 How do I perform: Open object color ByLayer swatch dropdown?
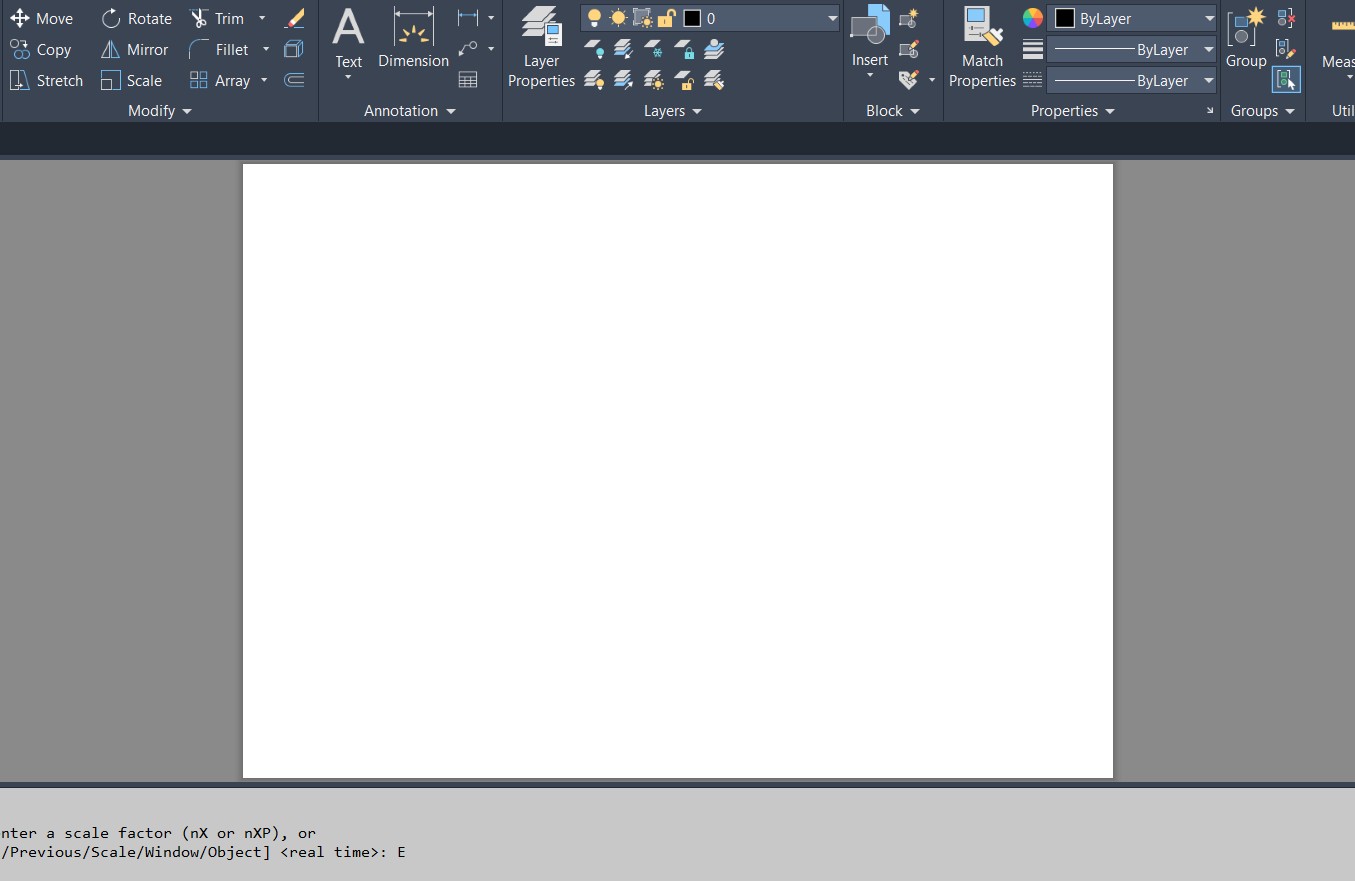[x=1132, y=19]
